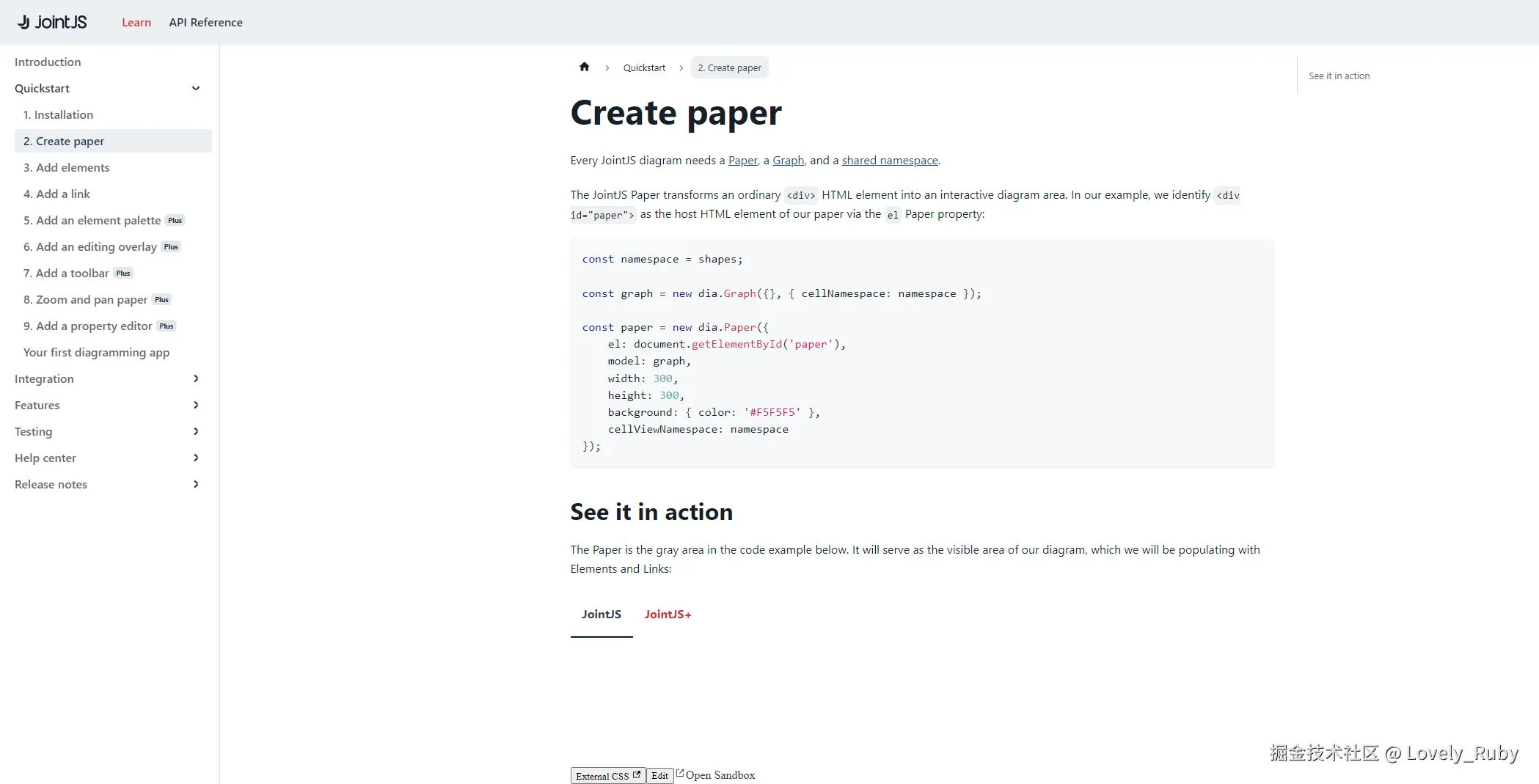The height and width of the screenshot is (784, 1539).
Task: Click the See it in action heading
Action: click(x=651, y=512)
